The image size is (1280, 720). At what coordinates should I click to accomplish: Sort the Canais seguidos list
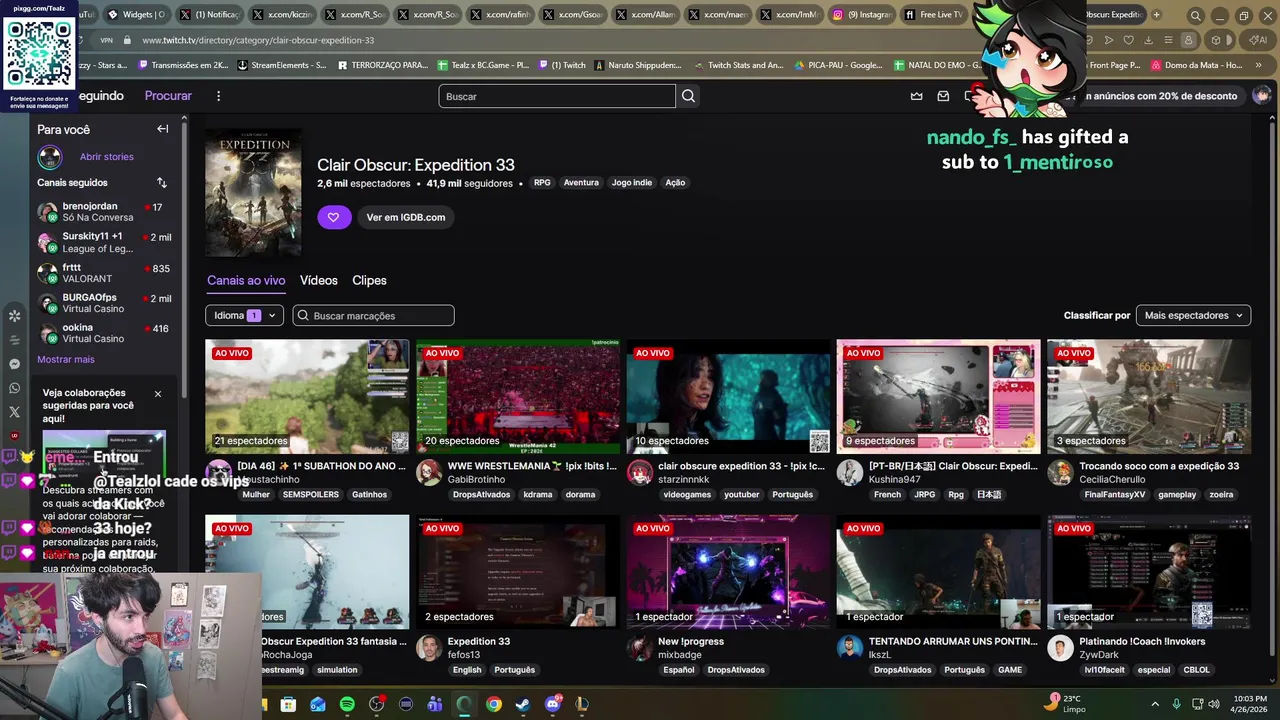(x=161, y=183)
